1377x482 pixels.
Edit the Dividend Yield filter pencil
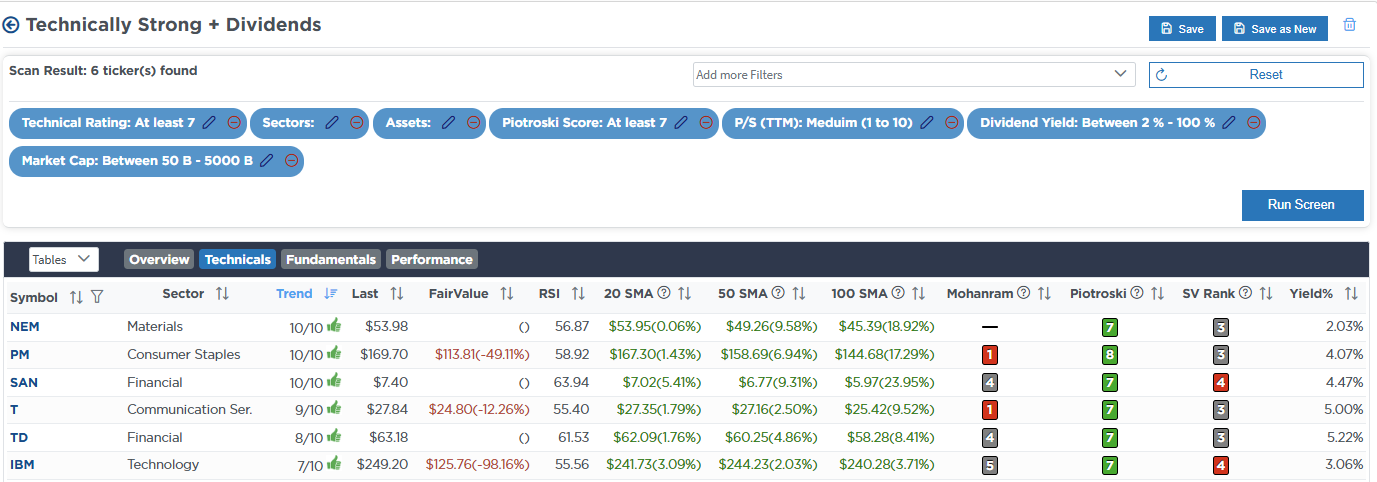point(1229,123)
